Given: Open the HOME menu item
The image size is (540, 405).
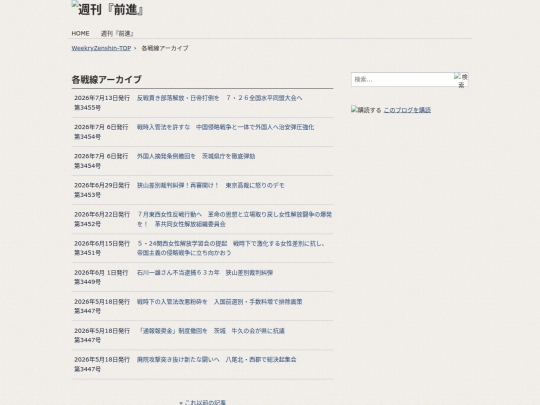Looking at the screenshot, I should click(80, 33).
